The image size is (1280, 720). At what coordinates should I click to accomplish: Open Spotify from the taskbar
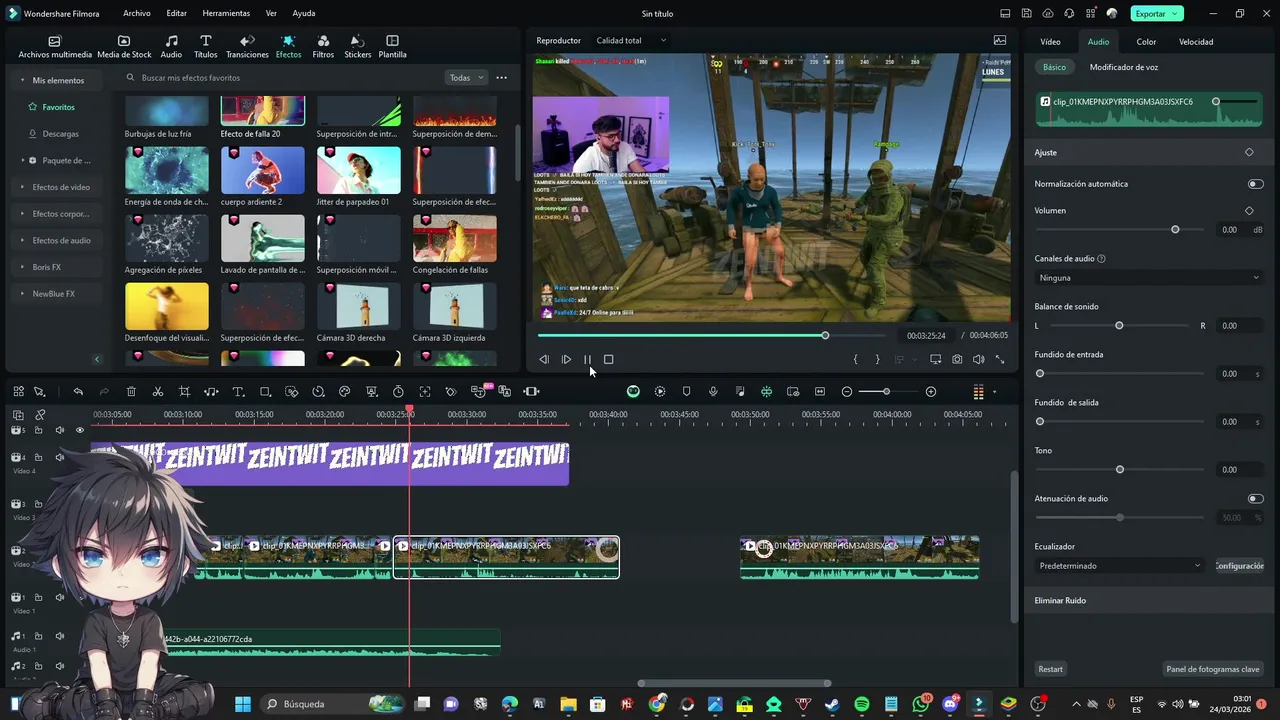pyautogui.click(x=862, y=704)
